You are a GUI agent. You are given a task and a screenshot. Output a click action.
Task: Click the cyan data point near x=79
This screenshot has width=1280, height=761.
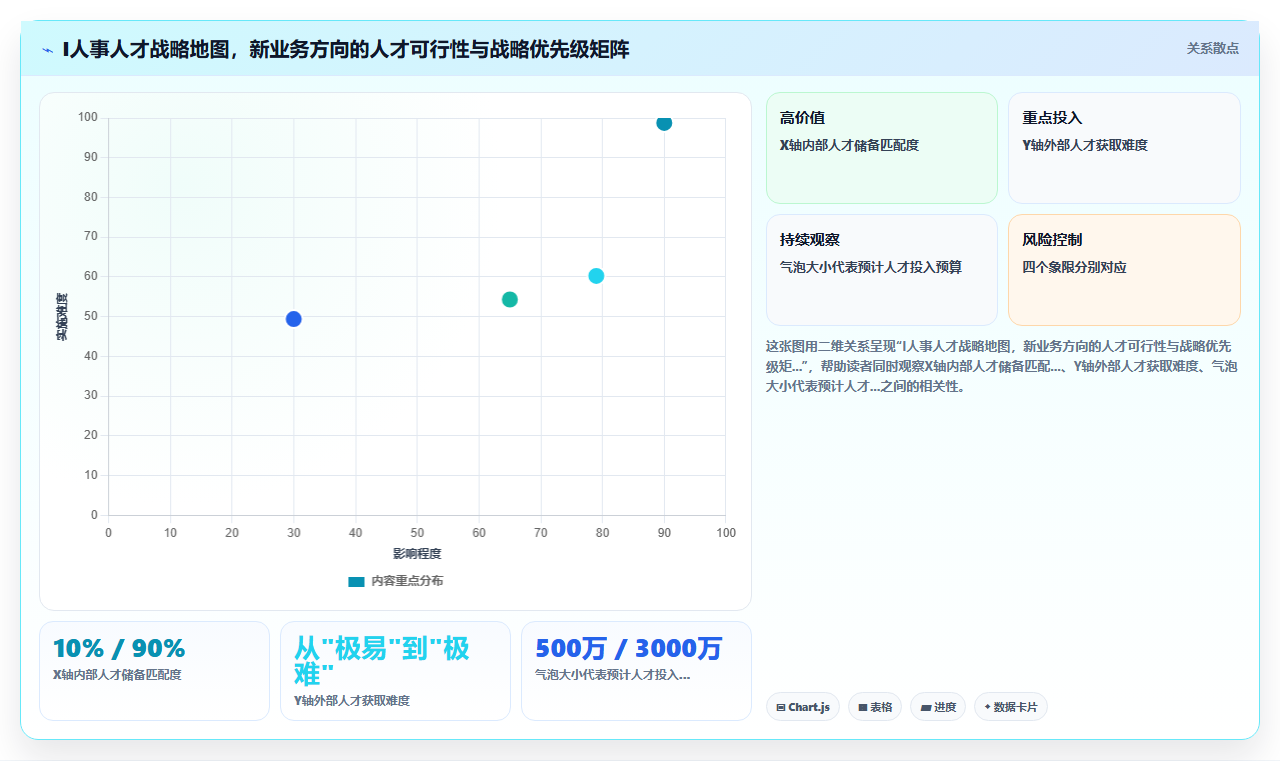click(x=596, y=276)
